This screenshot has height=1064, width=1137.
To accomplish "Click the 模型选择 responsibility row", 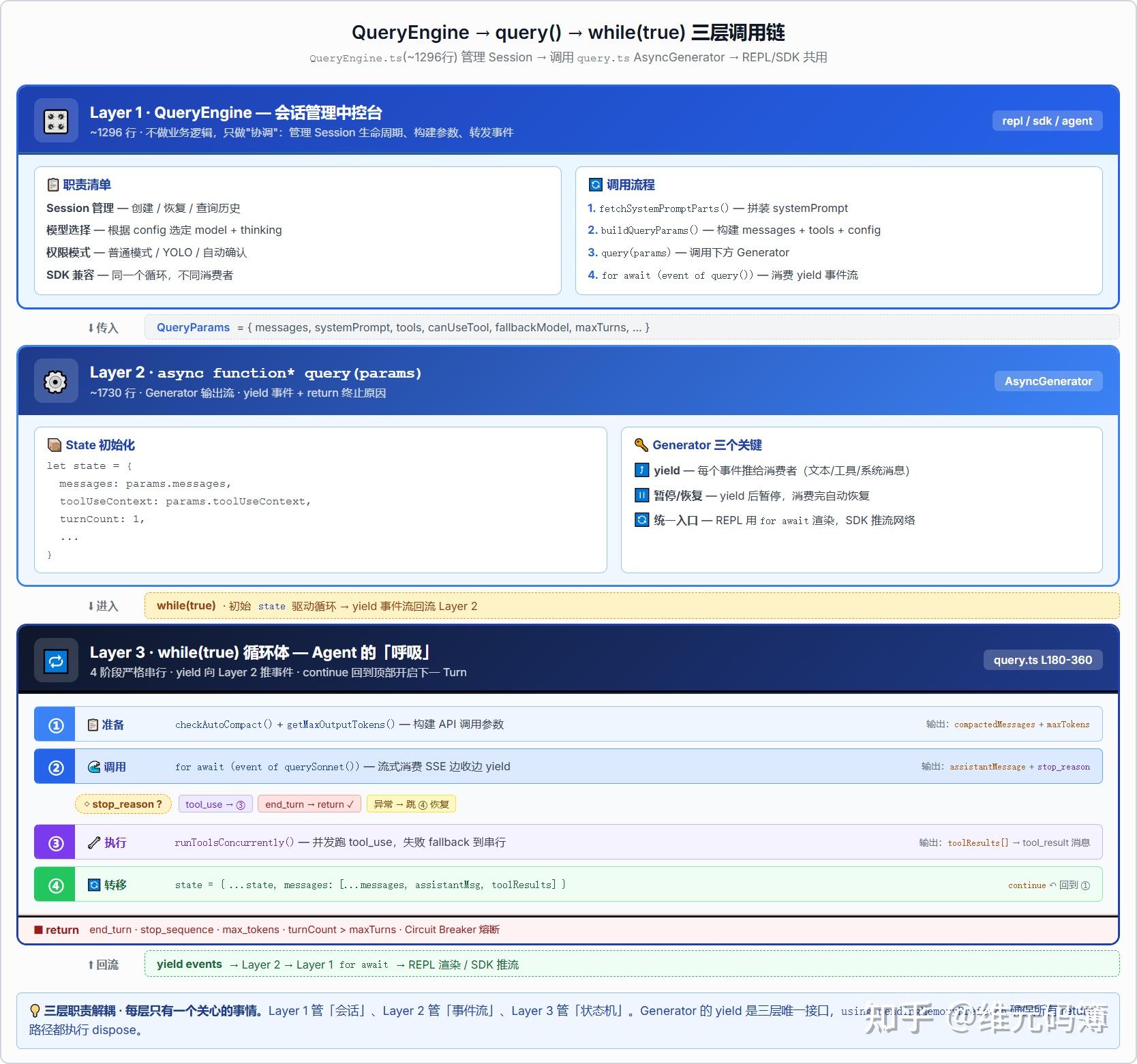I will [164, 230].
